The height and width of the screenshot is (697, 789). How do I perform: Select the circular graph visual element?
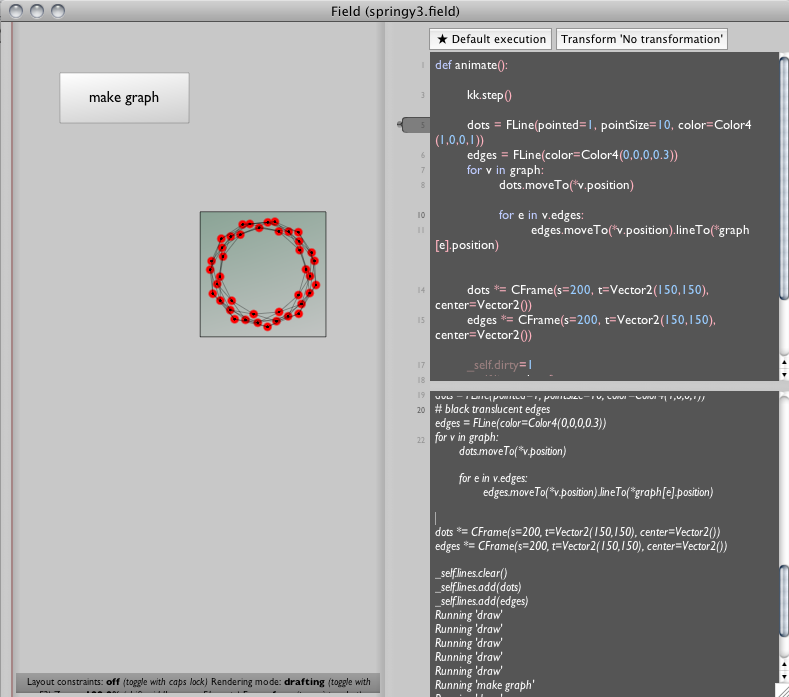click(x=263, y=274)
